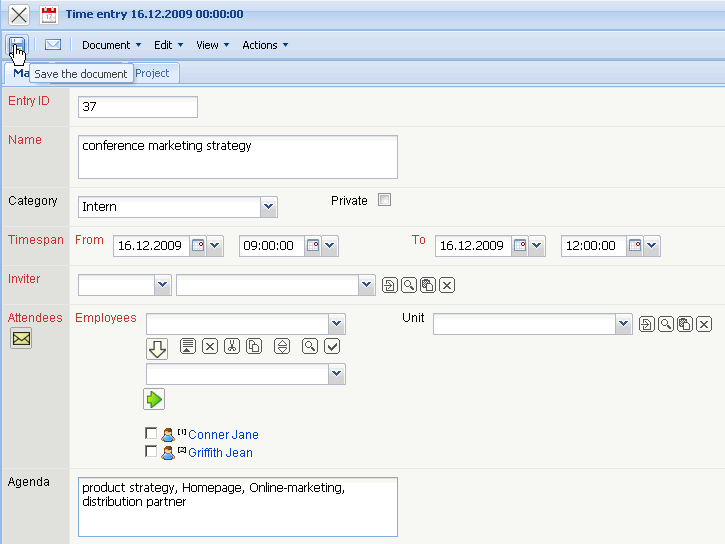Enable the Private checkbox
Screen dimensions: 725x544
click(384, 200)
